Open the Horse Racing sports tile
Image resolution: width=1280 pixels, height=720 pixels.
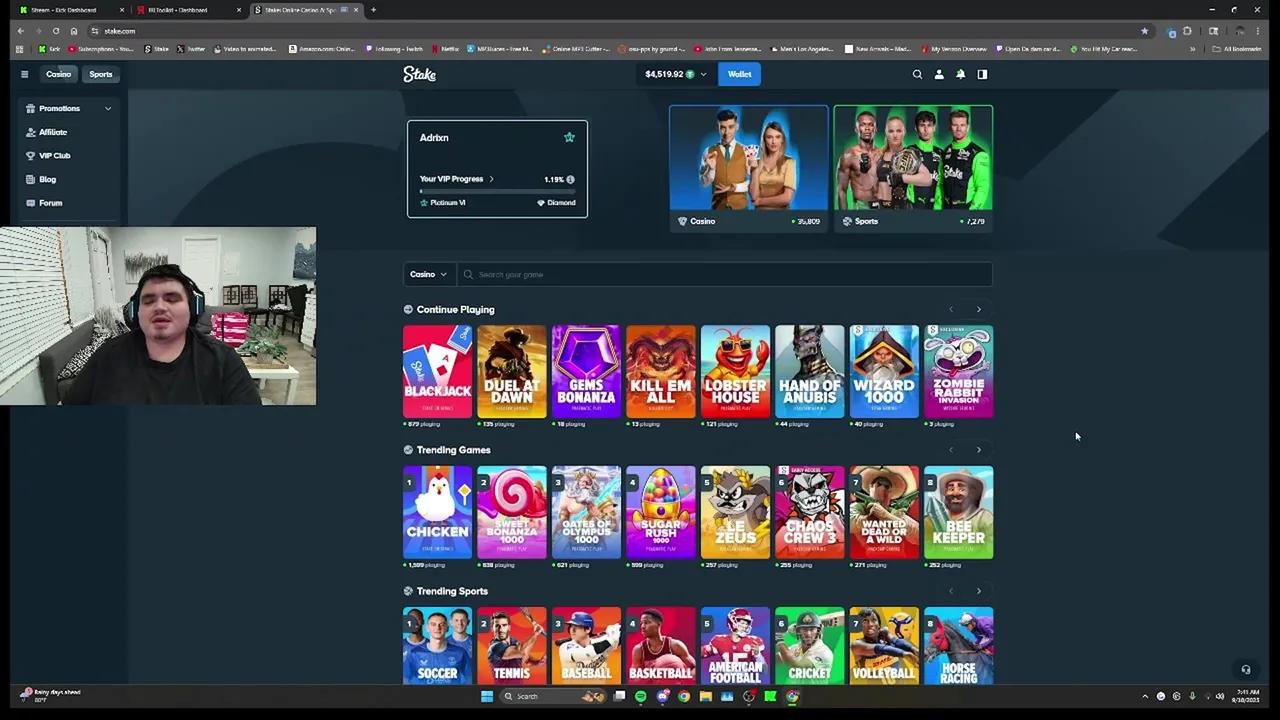tap(958, 646)
